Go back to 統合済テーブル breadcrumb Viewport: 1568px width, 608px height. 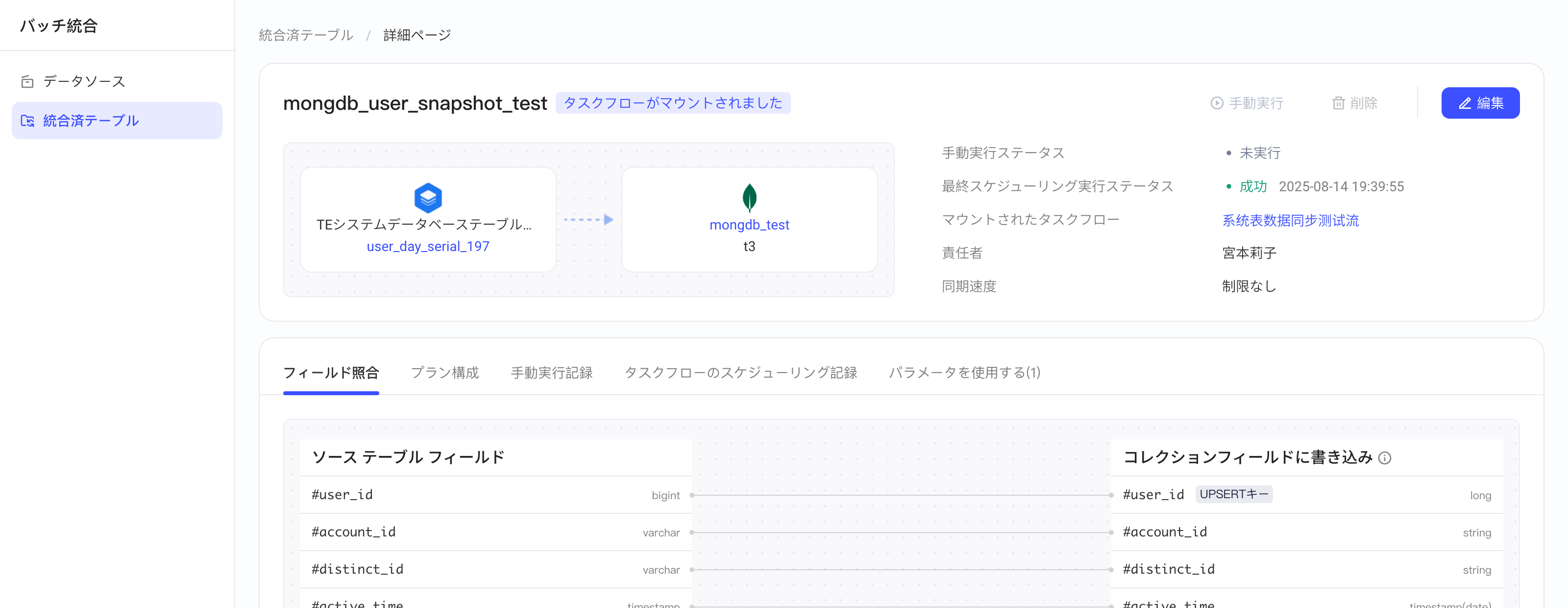306,35
